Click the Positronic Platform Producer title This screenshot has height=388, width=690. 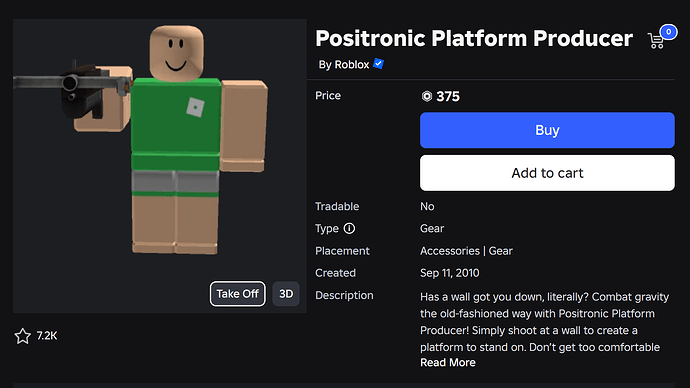[474, 38]
